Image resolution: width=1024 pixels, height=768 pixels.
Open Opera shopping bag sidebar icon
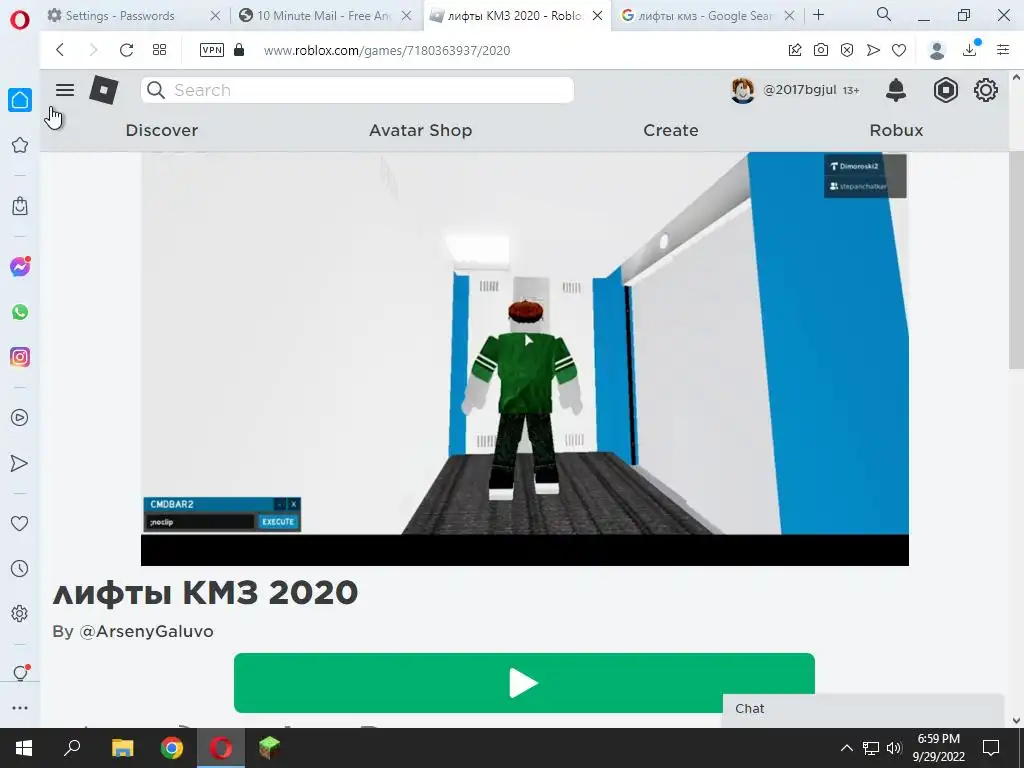20,206
